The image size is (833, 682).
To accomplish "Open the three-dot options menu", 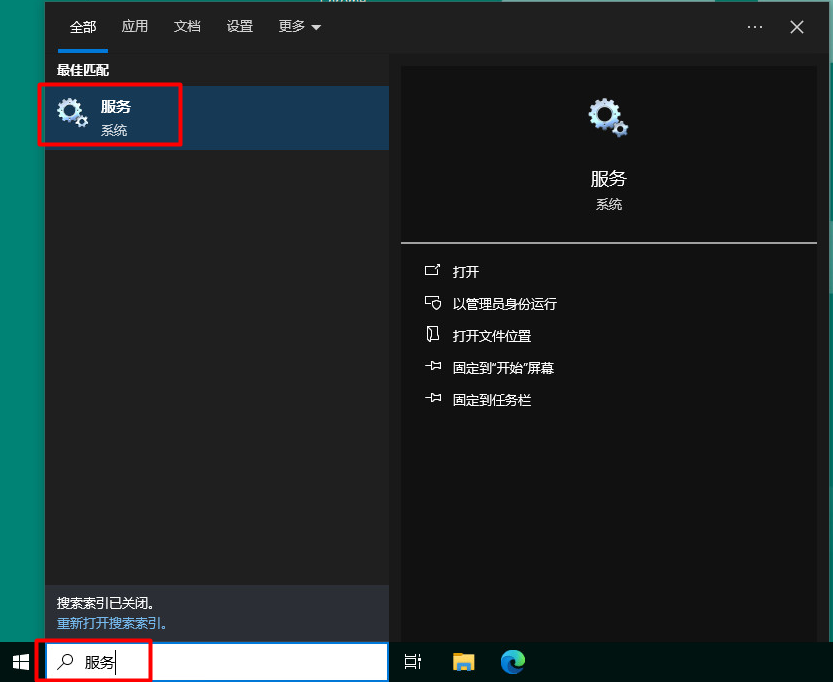I will 755,27.
